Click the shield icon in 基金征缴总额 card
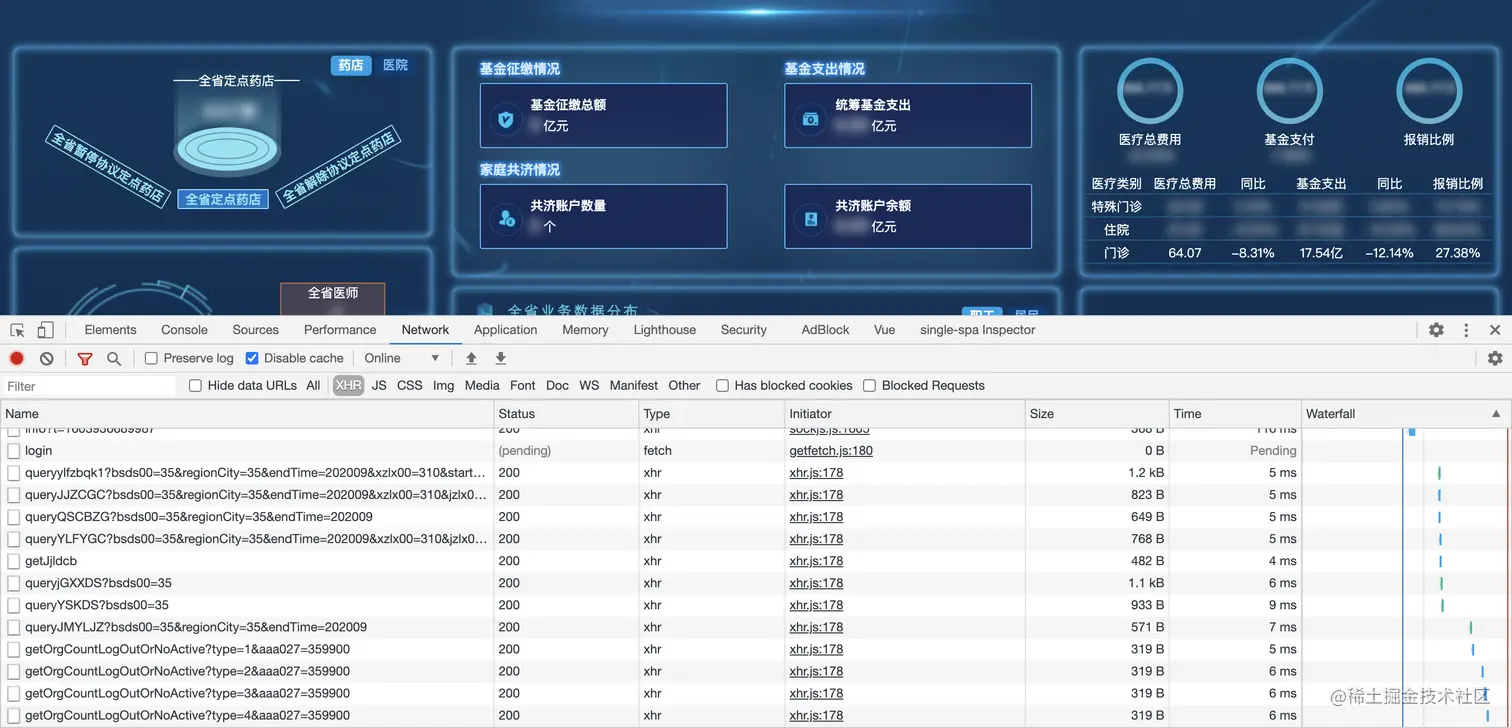Image resolution: width=1512 pixels, height=728 pixels. point(506,120)
